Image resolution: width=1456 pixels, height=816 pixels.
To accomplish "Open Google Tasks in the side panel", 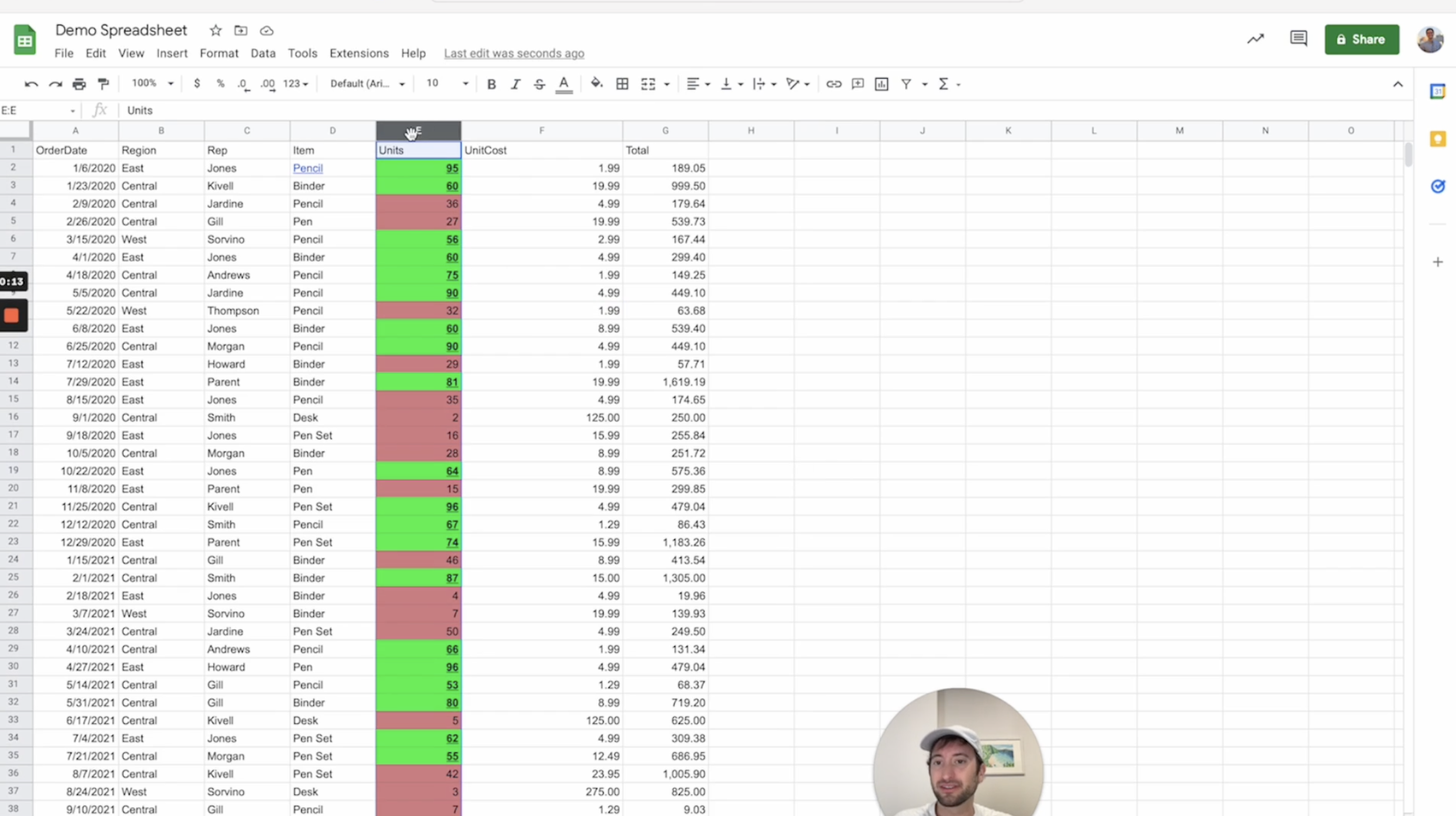I will (1438, 186).
